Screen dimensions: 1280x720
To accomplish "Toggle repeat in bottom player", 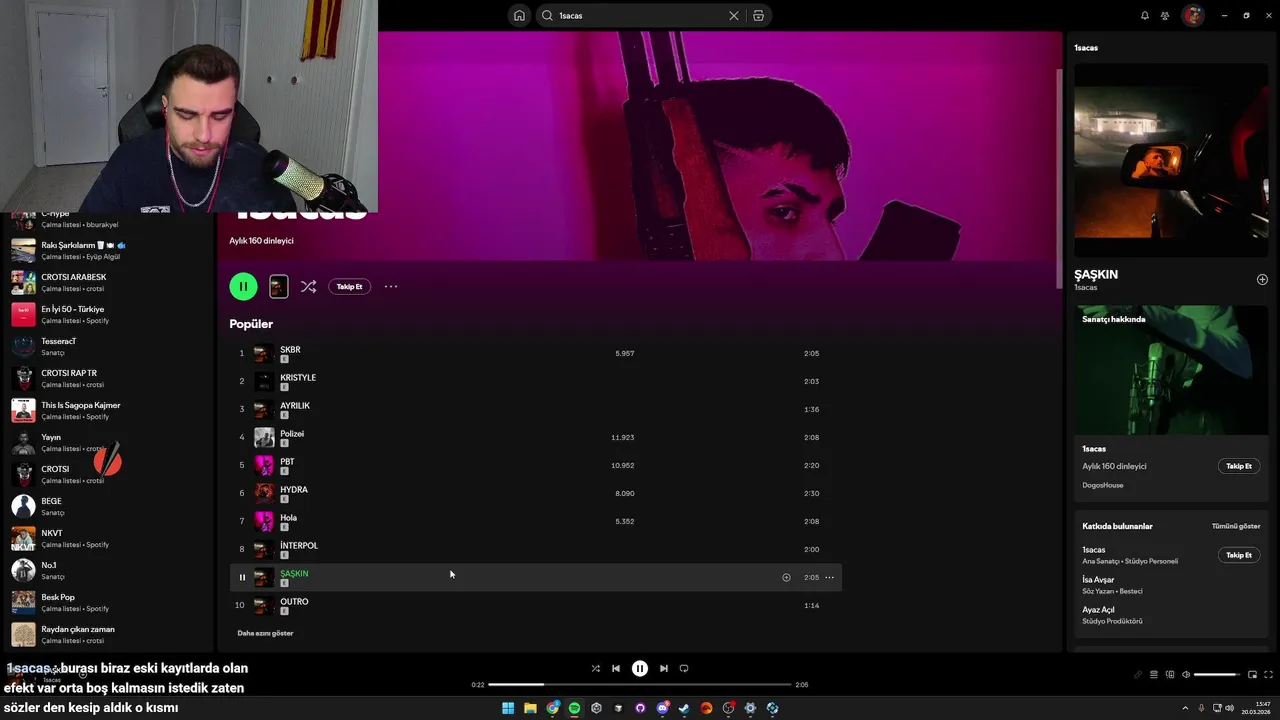I will pyautogui.click(x=684, y=668).
